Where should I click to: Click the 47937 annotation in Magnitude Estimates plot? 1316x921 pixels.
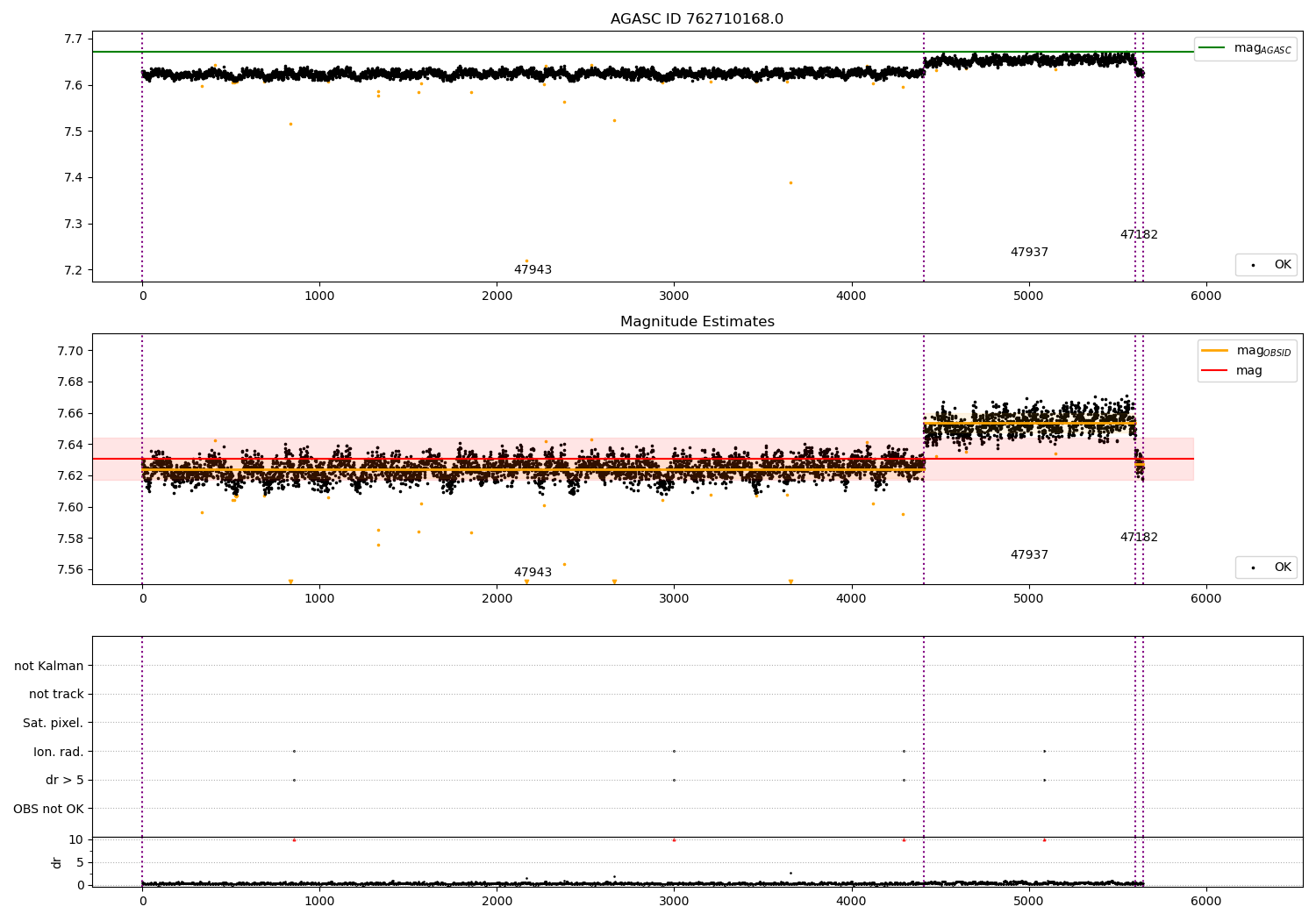[x=1029, y=555]
